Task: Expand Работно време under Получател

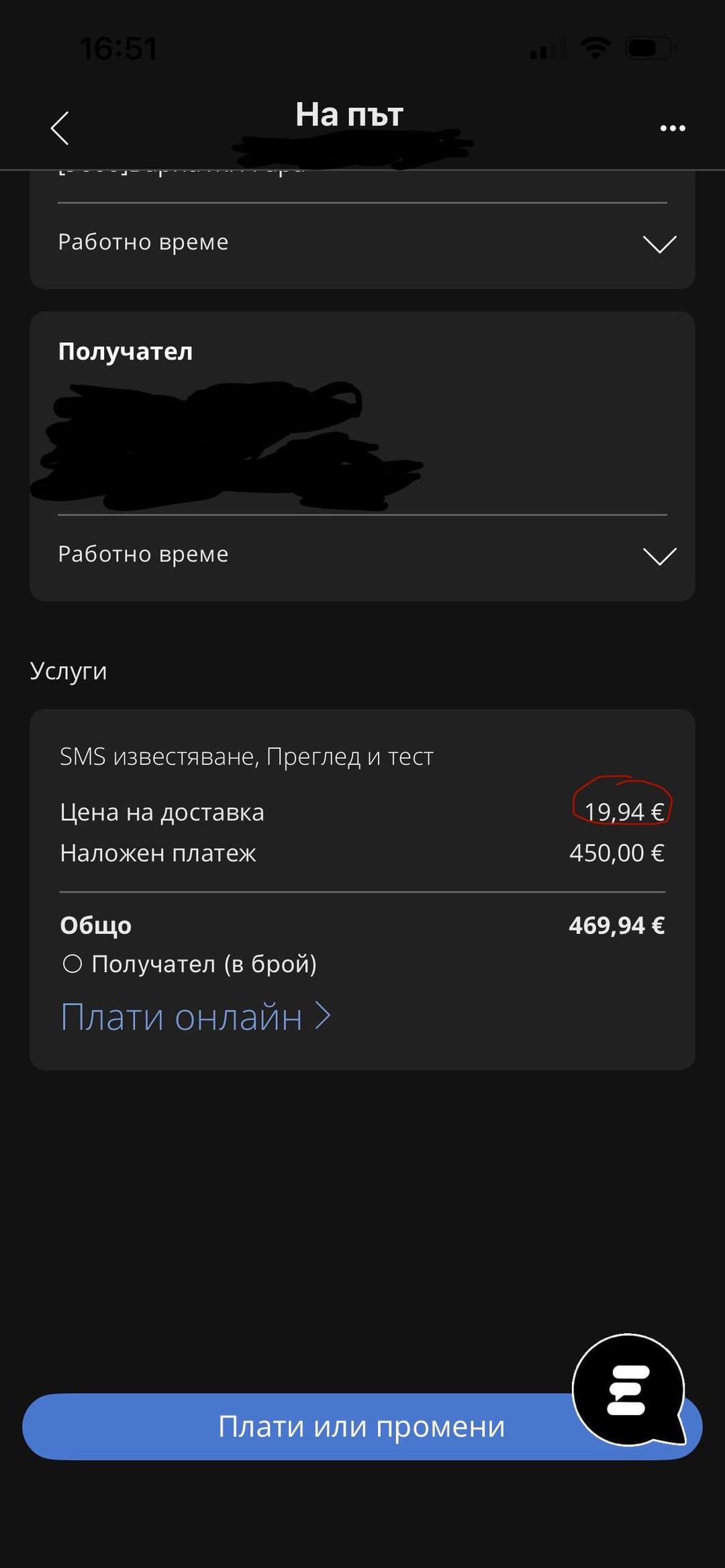Action: point(659,556)
